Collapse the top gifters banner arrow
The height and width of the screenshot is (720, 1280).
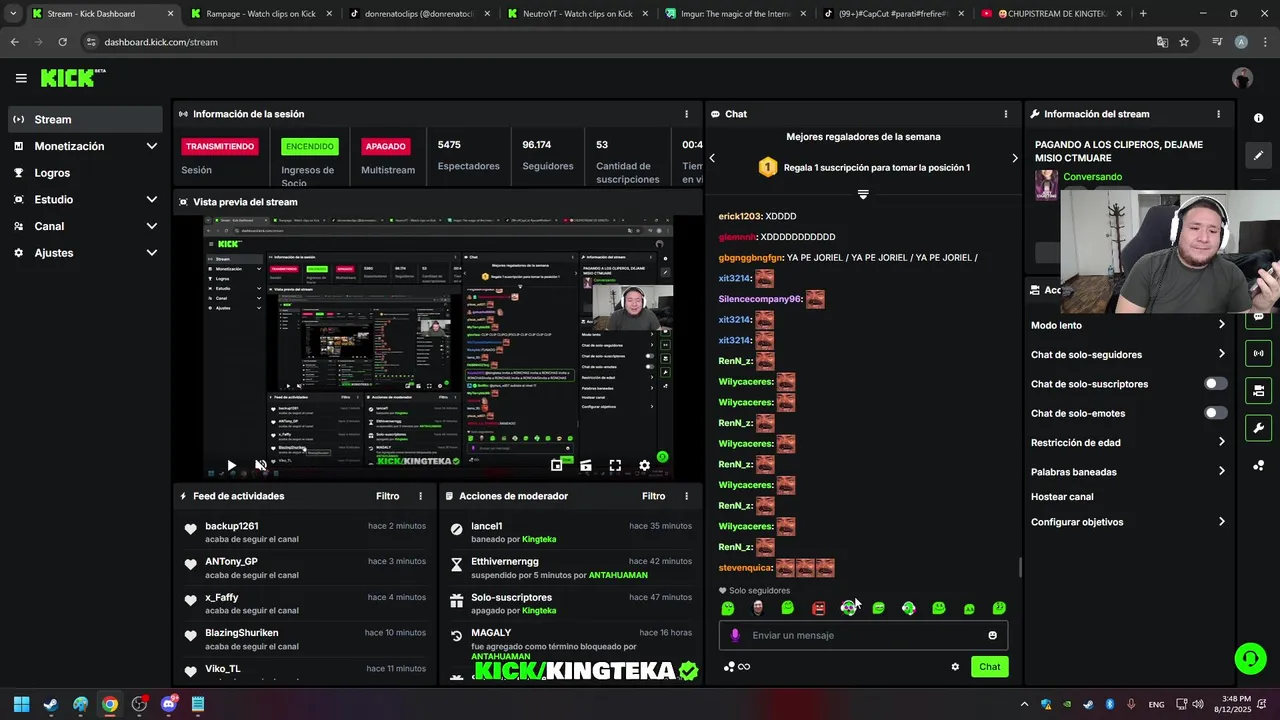tap(863, 194)
